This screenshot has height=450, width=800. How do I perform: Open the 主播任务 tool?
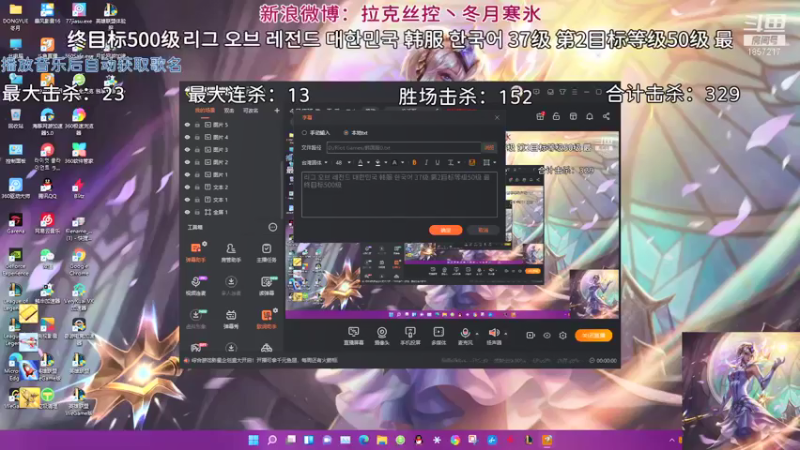tap(266, 252)
